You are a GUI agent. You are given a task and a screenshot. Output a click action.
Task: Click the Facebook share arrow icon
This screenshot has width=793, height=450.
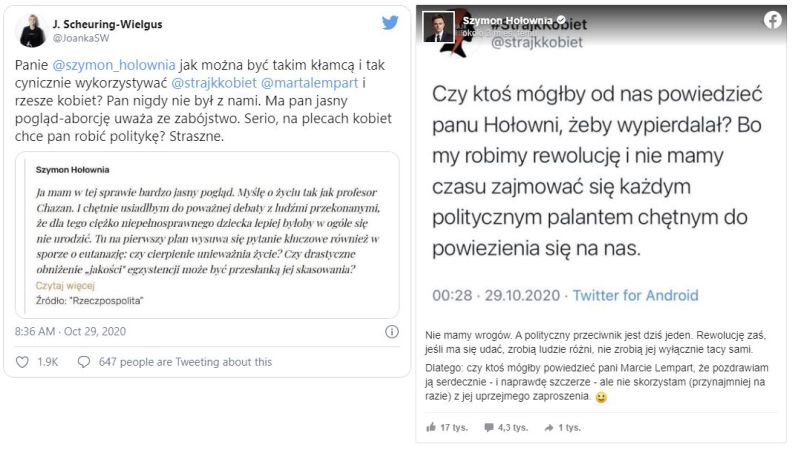point(549,428)
